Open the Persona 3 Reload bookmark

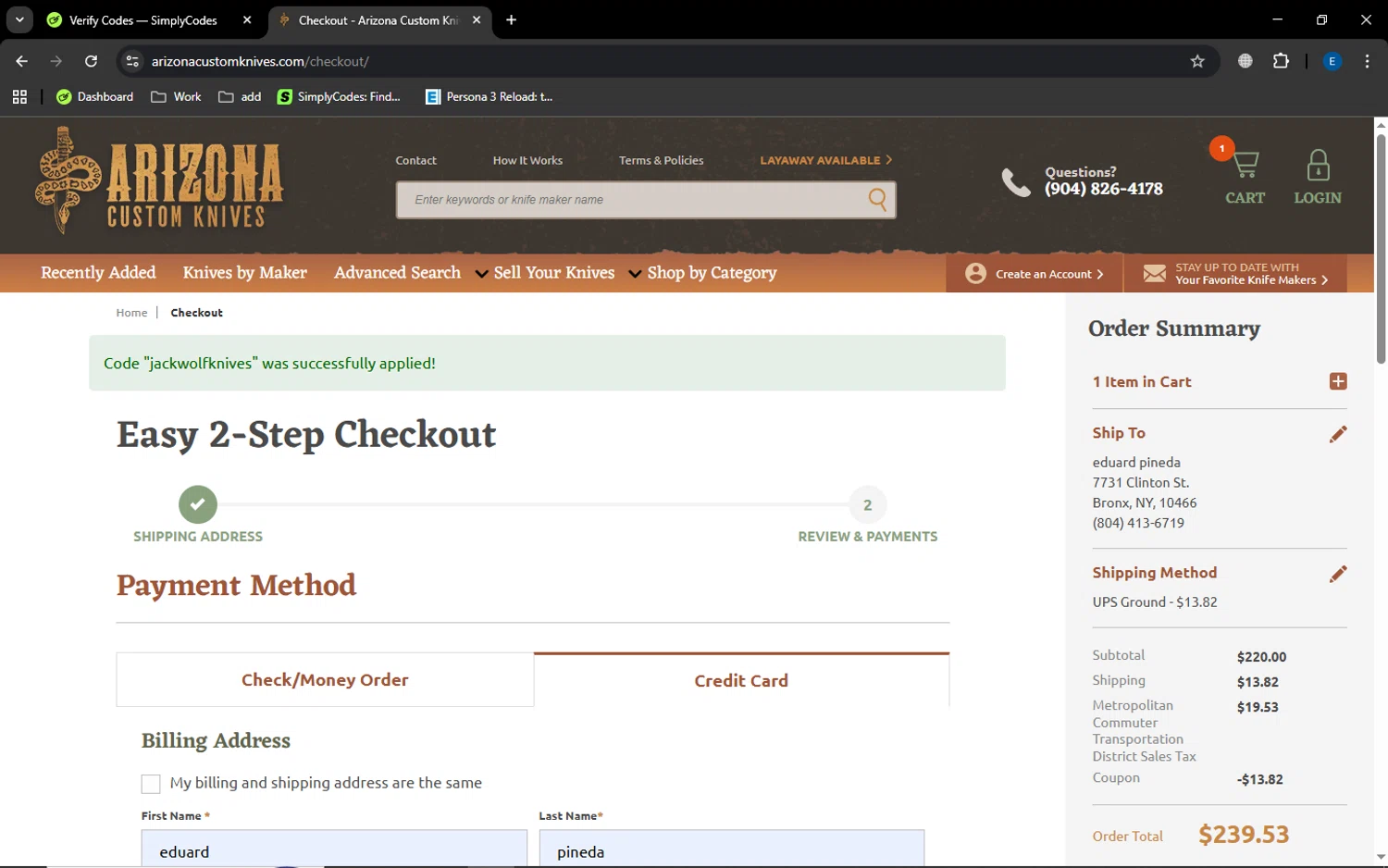pos(489,96)
